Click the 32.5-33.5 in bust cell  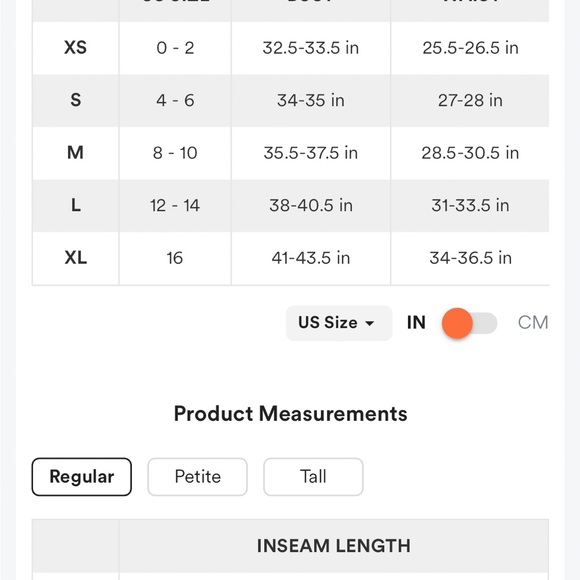pyautogui.click(x=311, y=48)
